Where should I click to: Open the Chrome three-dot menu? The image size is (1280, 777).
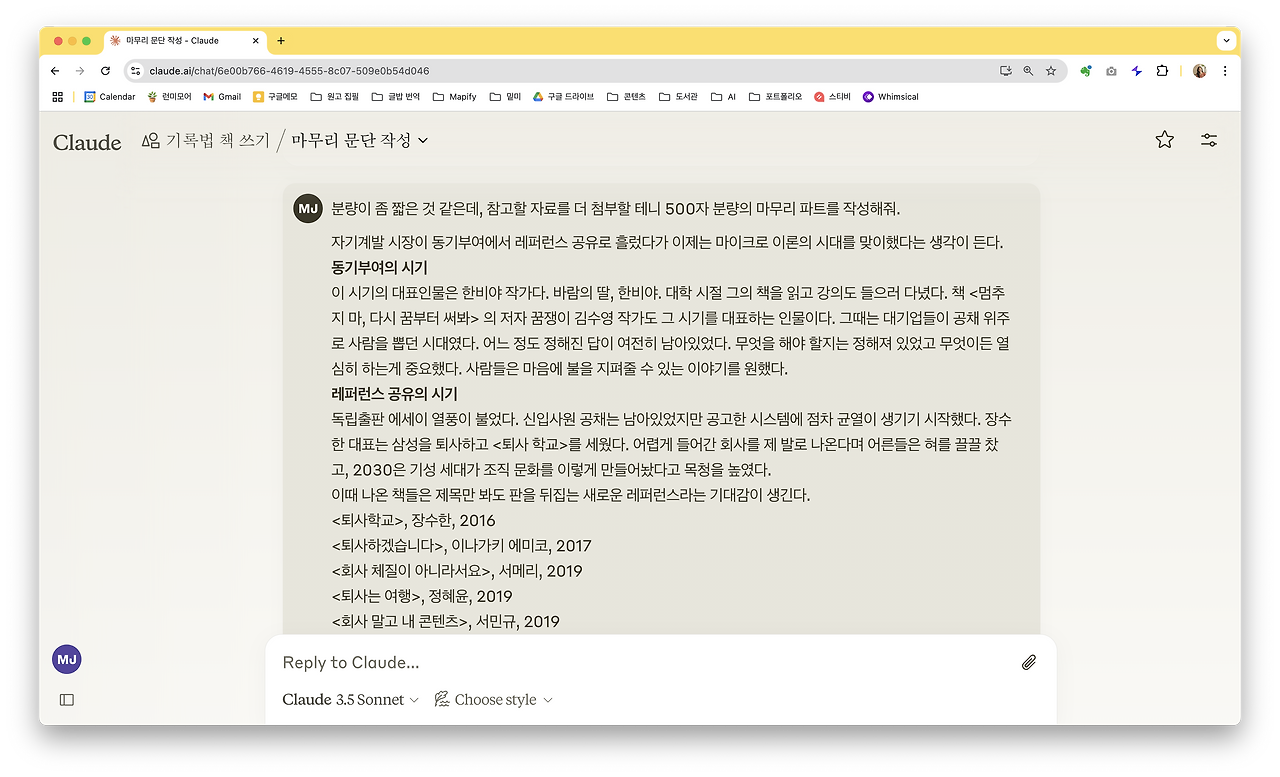click(1225, 71)
